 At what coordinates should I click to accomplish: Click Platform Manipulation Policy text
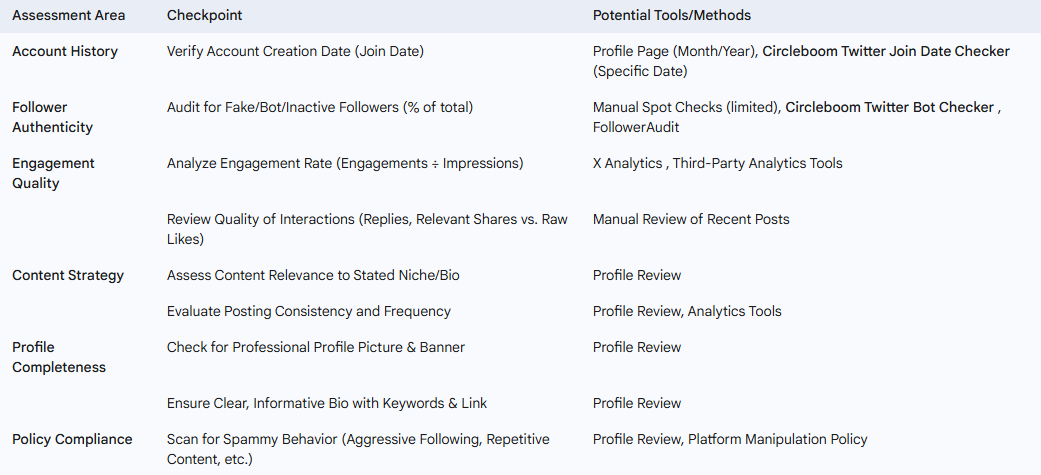[777, 439]
